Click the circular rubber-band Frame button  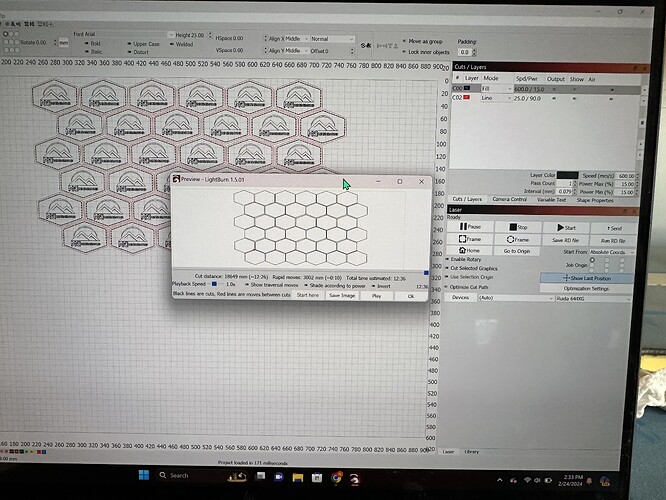518,240
